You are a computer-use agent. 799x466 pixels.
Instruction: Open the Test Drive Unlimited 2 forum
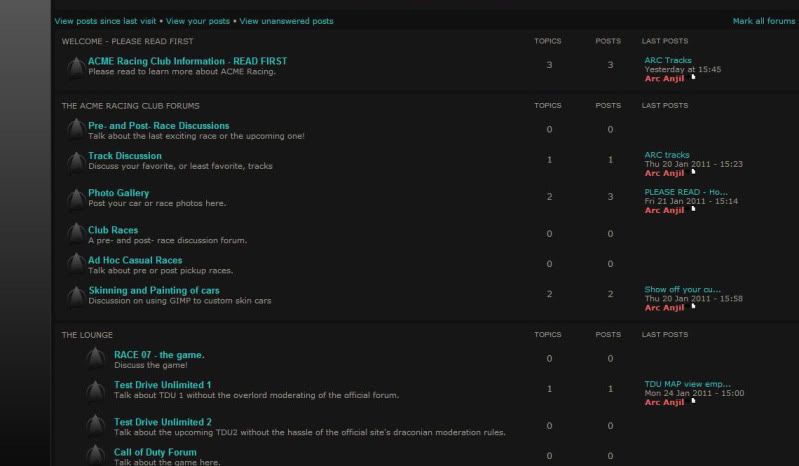pos(162,422)
